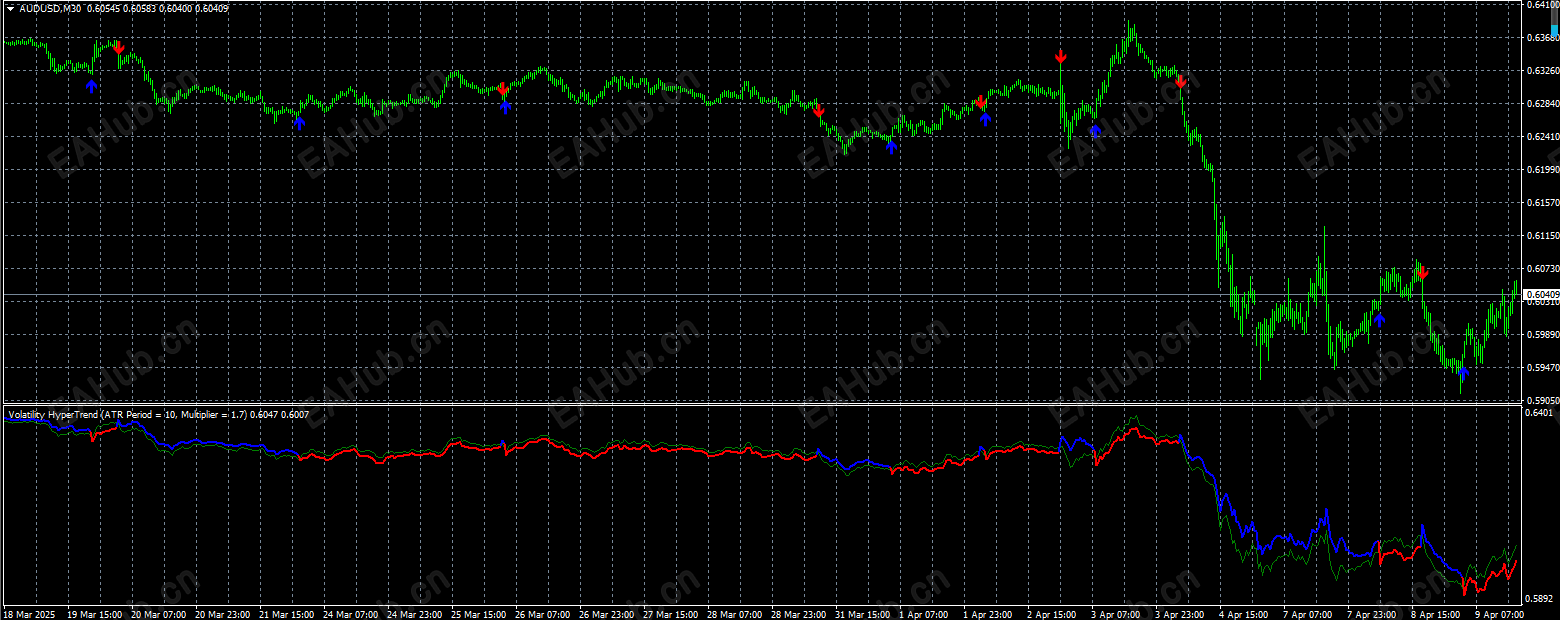The height and width of the screenshot is (620, 1560).
Task: Click the 20 Mar 23:00 time label
Action: [x=221, y=613]
